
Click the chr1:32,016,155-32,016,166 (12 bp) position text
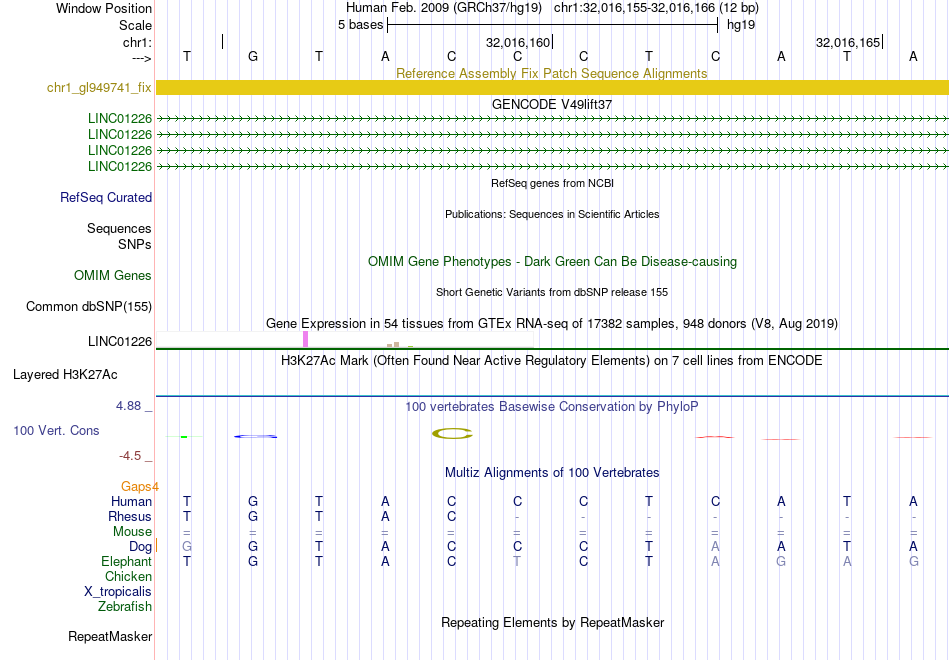click(656, 8)
